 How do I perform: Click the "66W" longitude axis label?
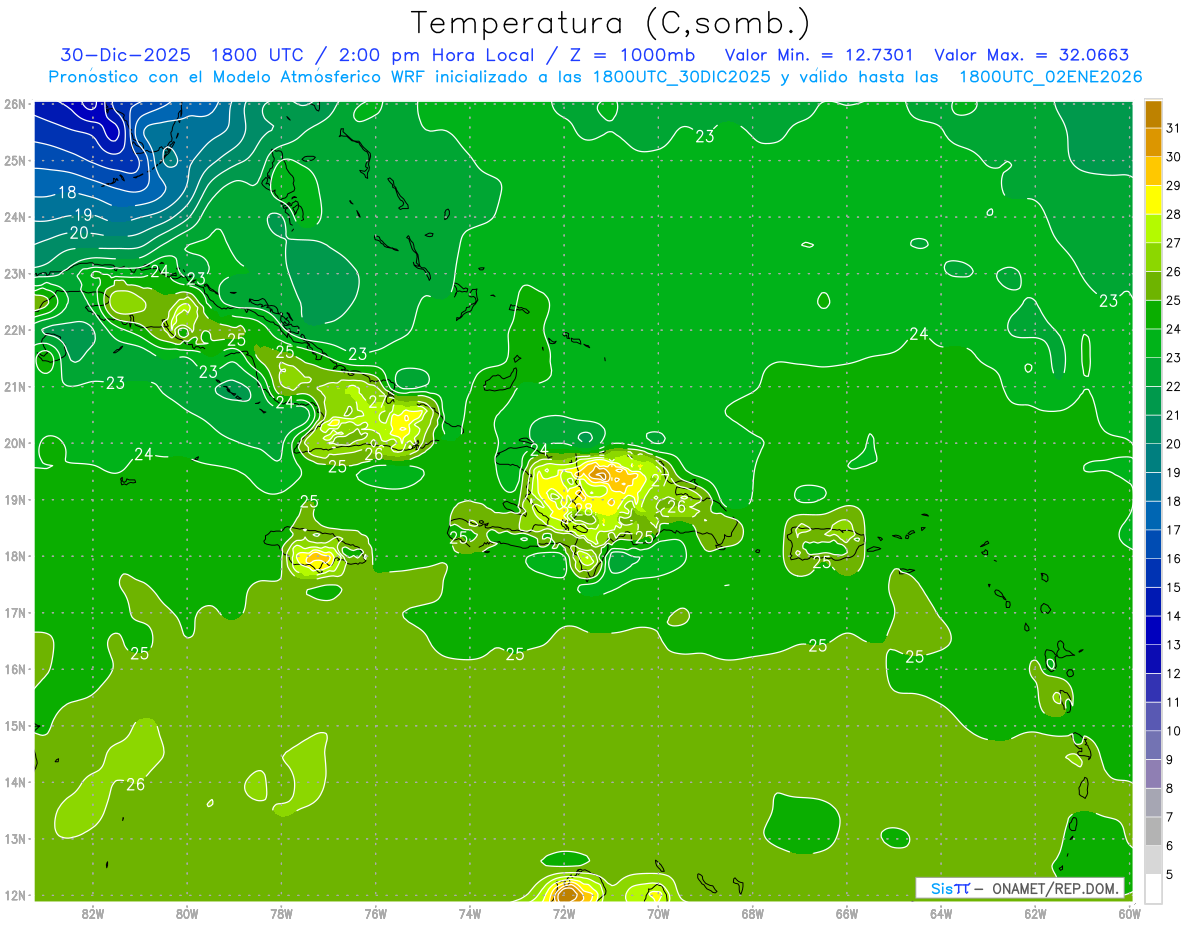pos(846,913)
